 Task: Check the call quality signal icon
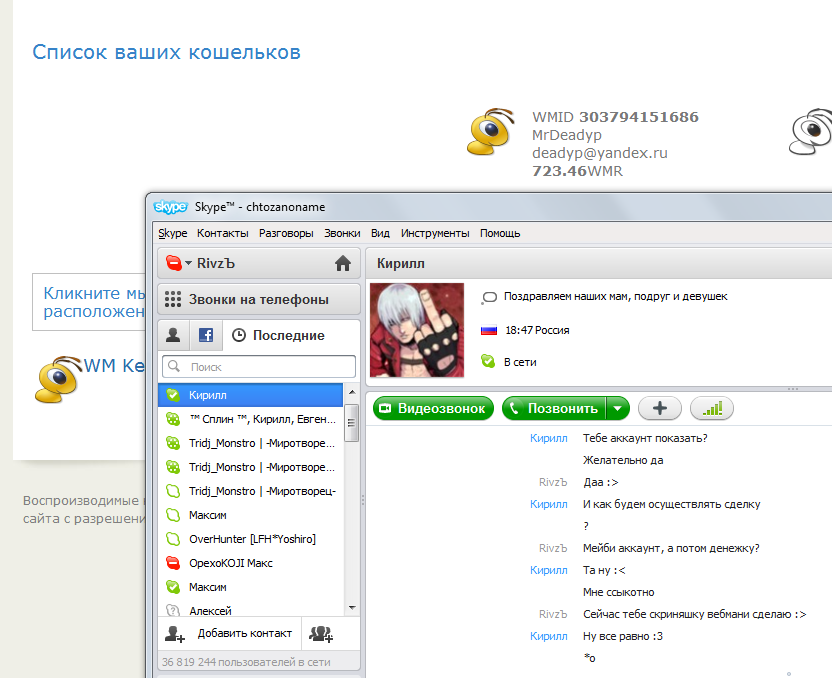click(x=712, y=408)
